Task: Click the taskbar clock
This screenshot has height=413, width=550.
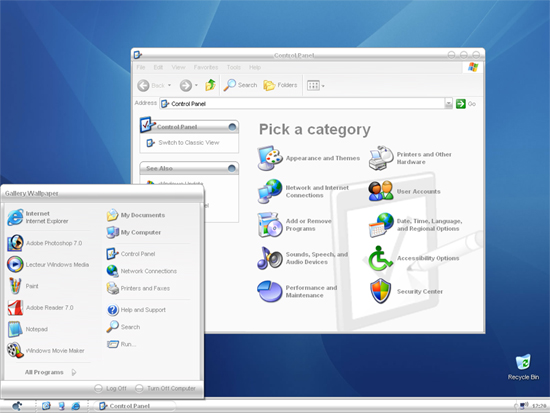Action: click(x=539, y=406)
